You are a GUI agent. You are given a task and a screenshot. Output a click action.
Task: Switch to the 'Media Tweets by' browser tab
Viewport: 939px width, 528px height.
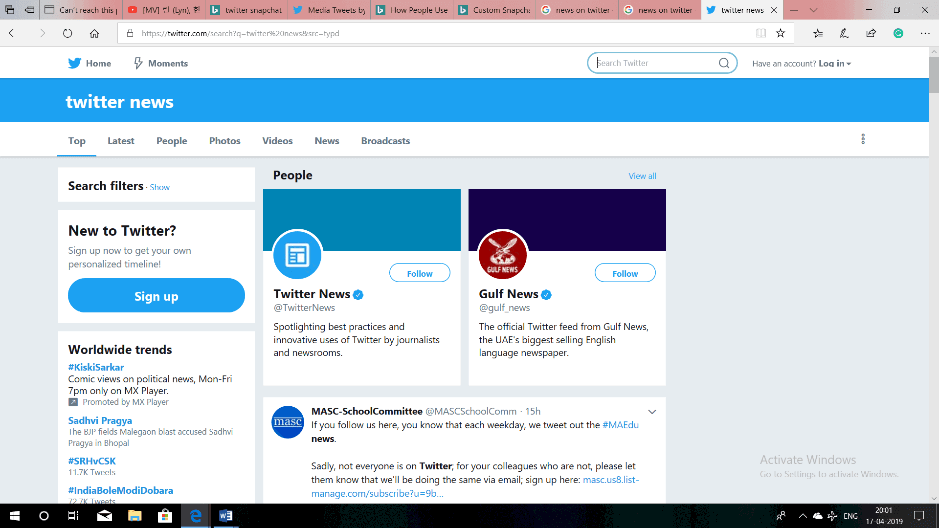click(329, 10)
